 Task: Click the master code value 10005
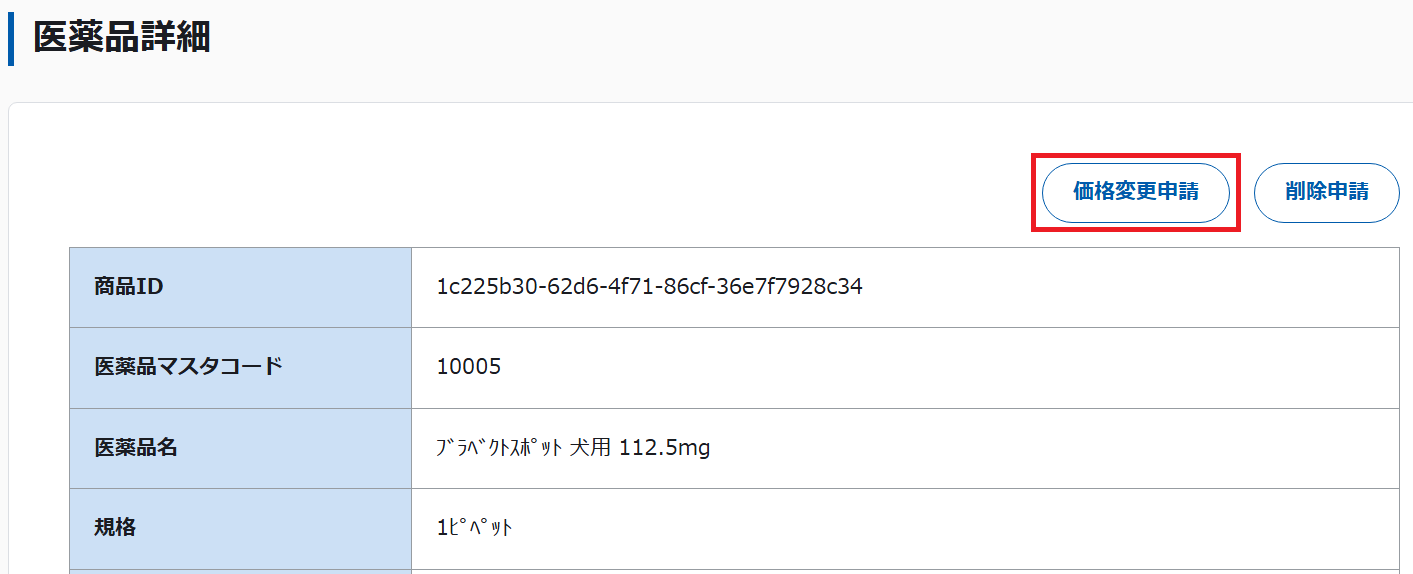(469, 367)
